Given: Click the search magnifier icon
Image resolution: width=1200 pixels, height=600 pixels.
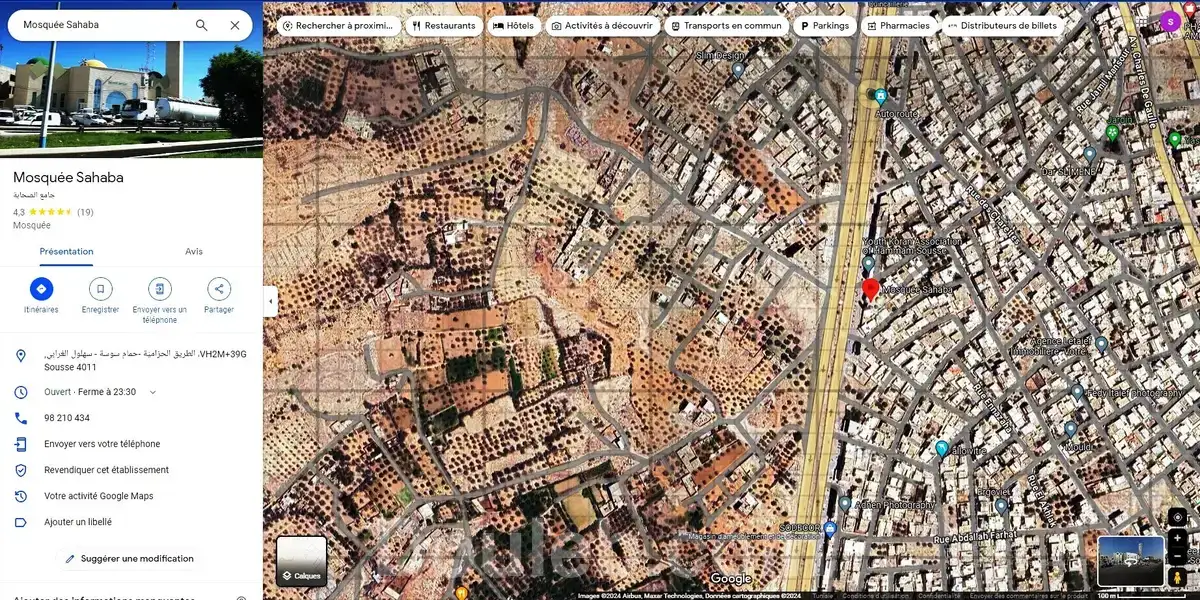Looking at the screenshot, I should (x=201, y=25).
